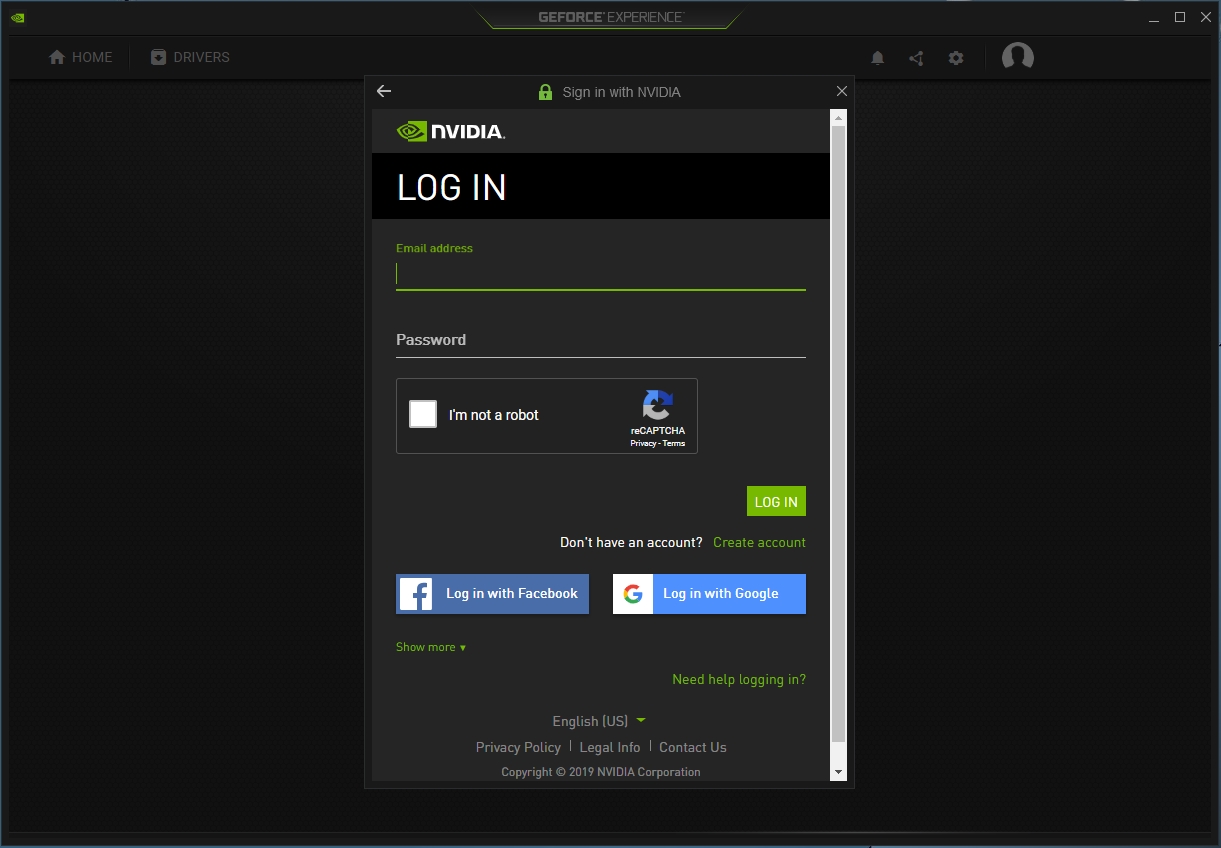Screen dimensions: 1221x848
Task: Close the Sign in with NVIDIA dialog
Action: tap(842, 91)
